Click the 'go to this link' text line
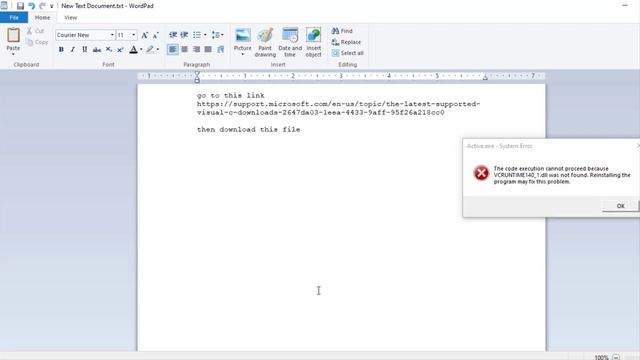640x360 pixels. click(231, 96)
